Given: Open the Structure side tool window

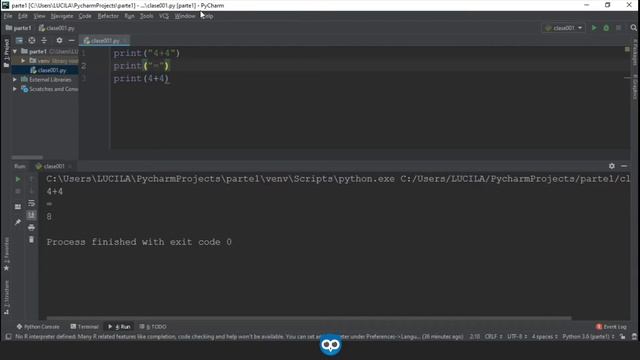Looking at the screenshot, I should pyautogui.click(x=6, y=297).
